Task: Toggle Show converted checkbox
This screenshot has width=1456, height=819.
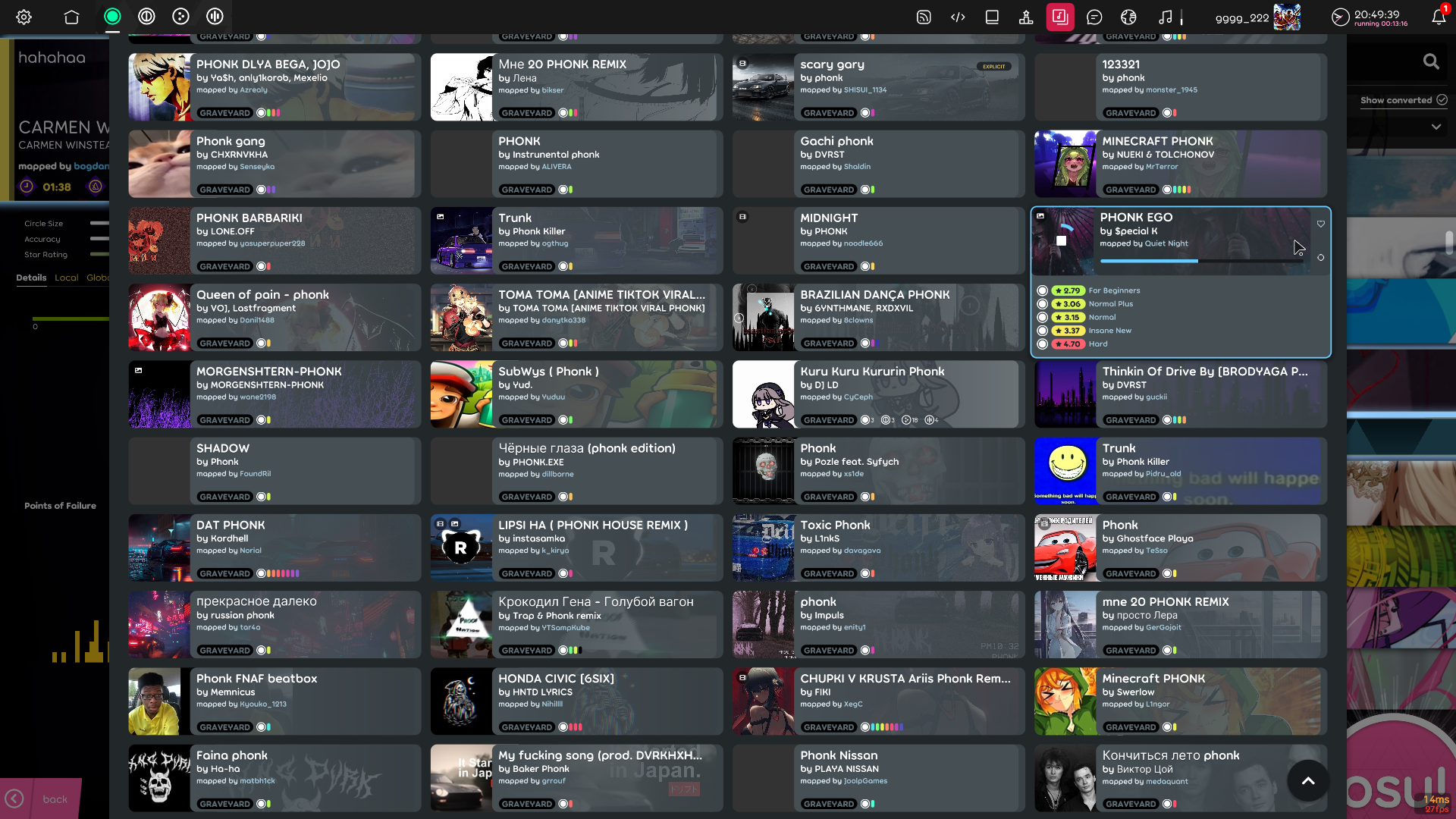Action: point(1442,100)
